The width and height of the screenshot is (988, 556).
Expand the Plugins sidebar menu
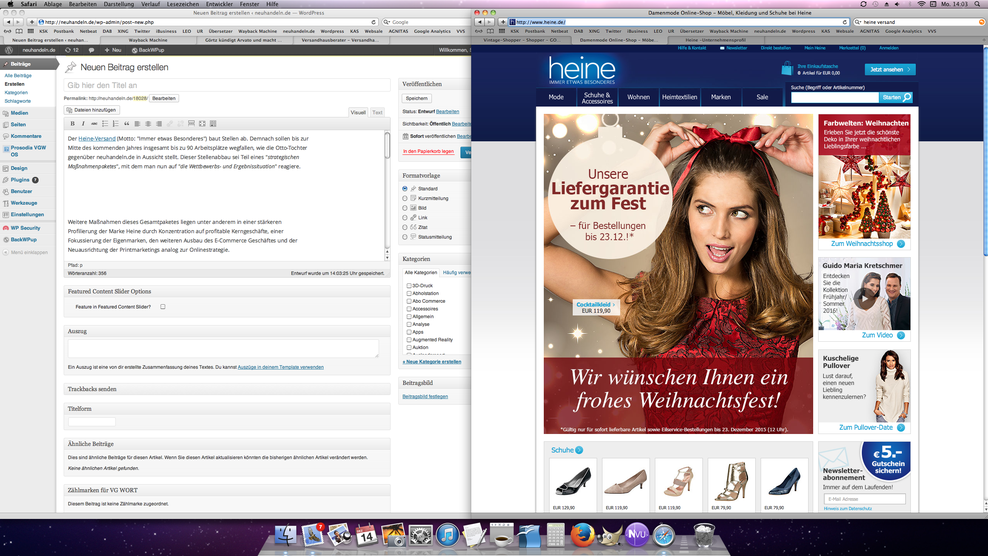click(28, 180)
